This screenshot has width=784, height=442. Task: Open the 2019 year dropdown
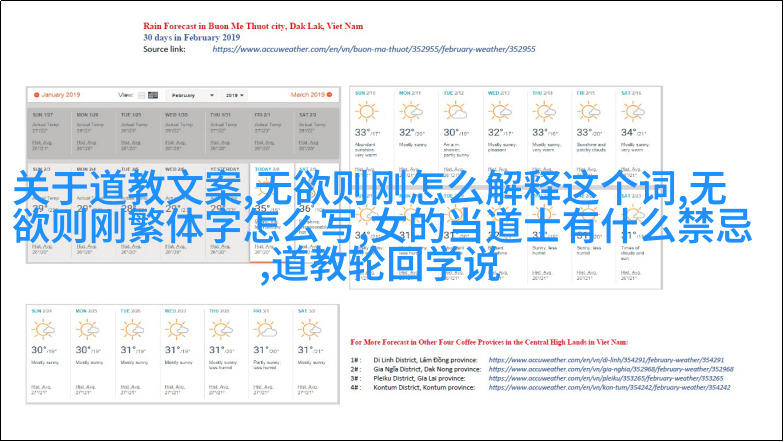tap(233, 95)
